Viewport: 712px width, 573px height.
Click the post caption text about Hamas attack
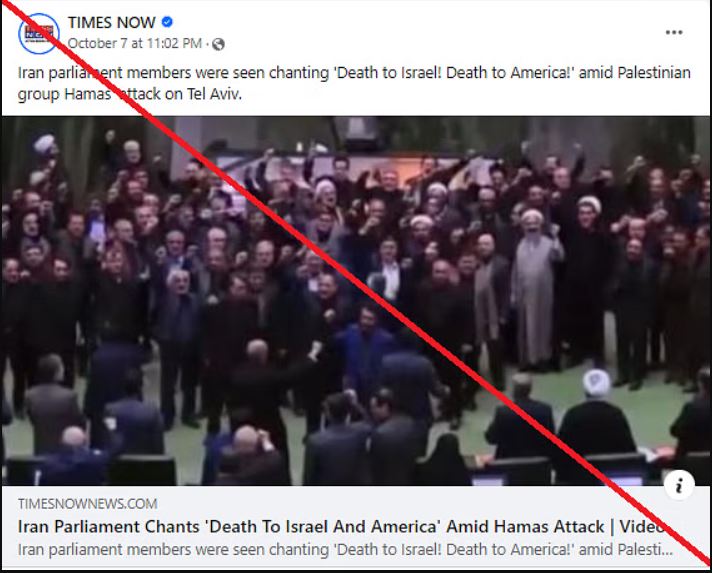click(354, 83)
